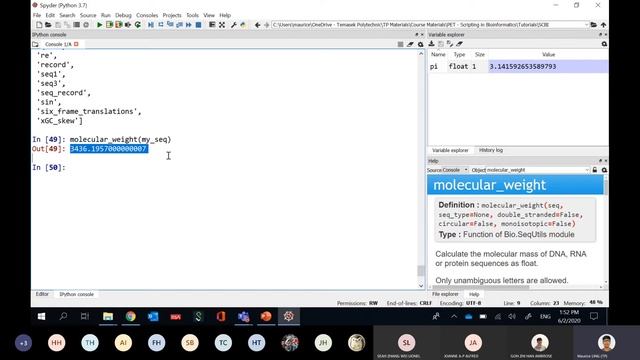640x360 pixels.
Task: Click the In [50] console prompt
Action: click(x=49, y=167)
